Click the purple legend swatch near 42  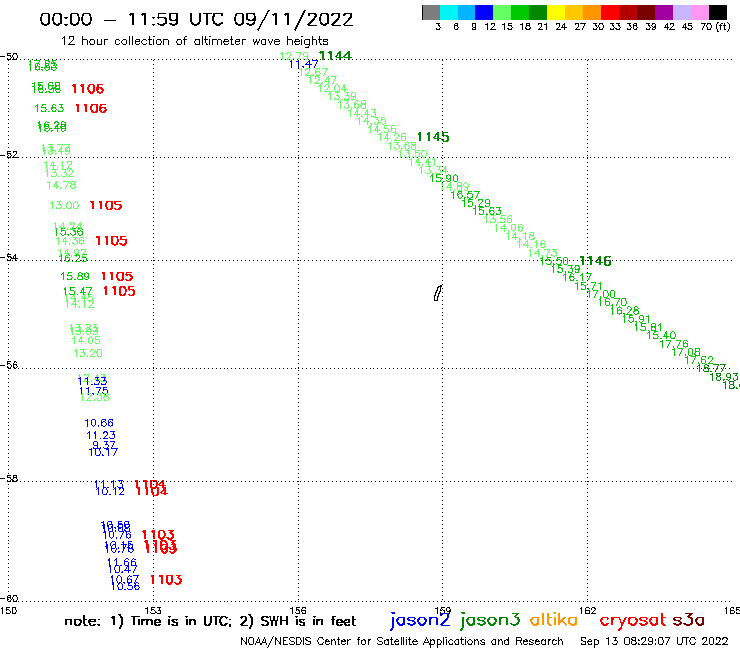click(x=664, y=12)
